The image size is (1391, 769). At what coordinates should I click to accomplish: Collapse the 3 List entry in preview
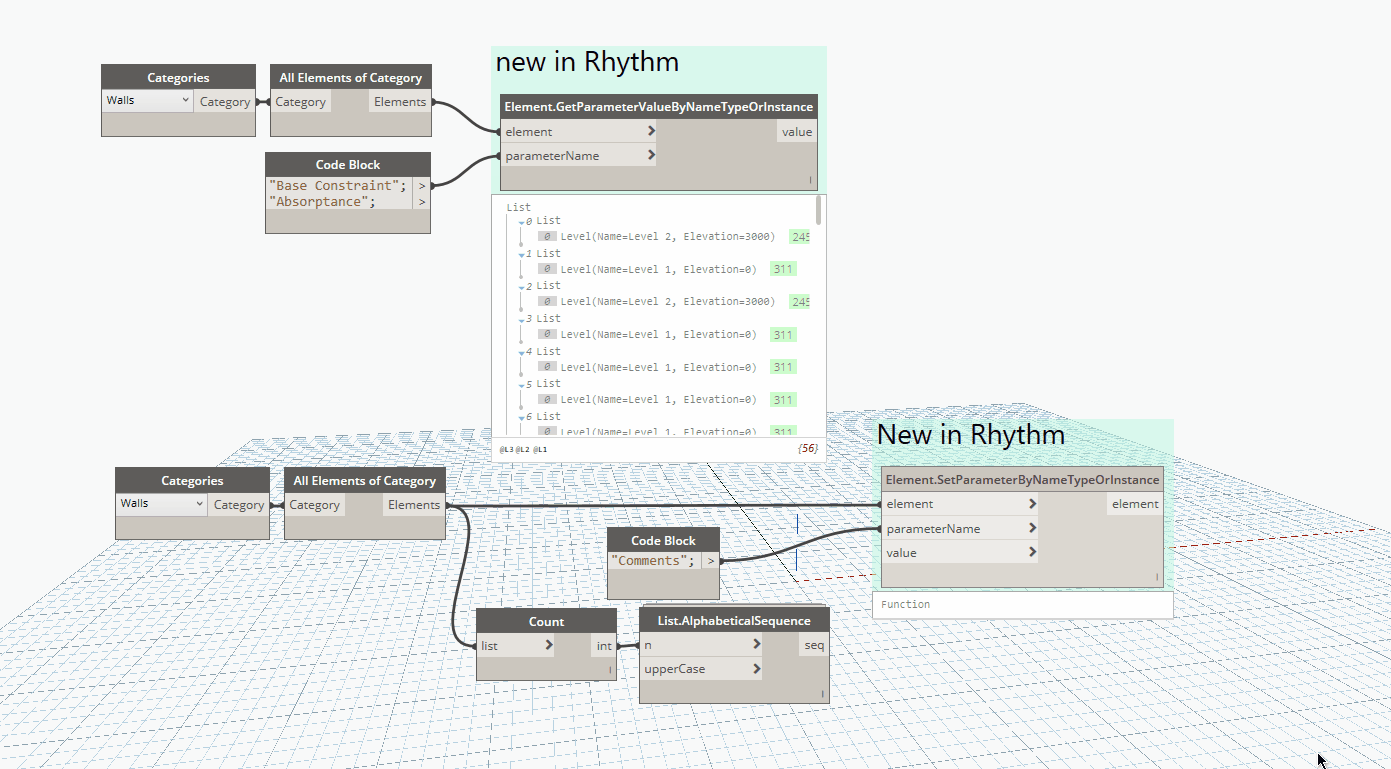tap(522, 319)
